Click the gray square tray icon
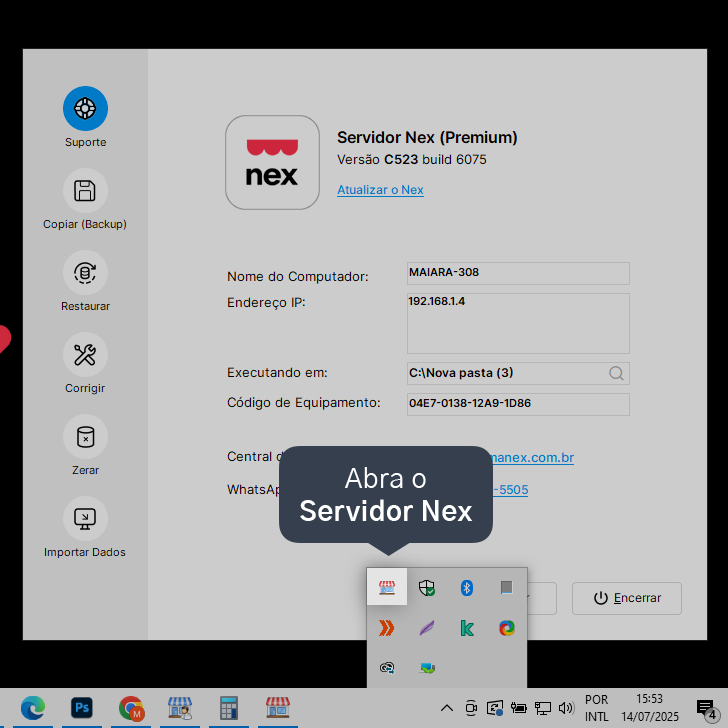This screenshot has height=728, width=728. pos(507,587)
